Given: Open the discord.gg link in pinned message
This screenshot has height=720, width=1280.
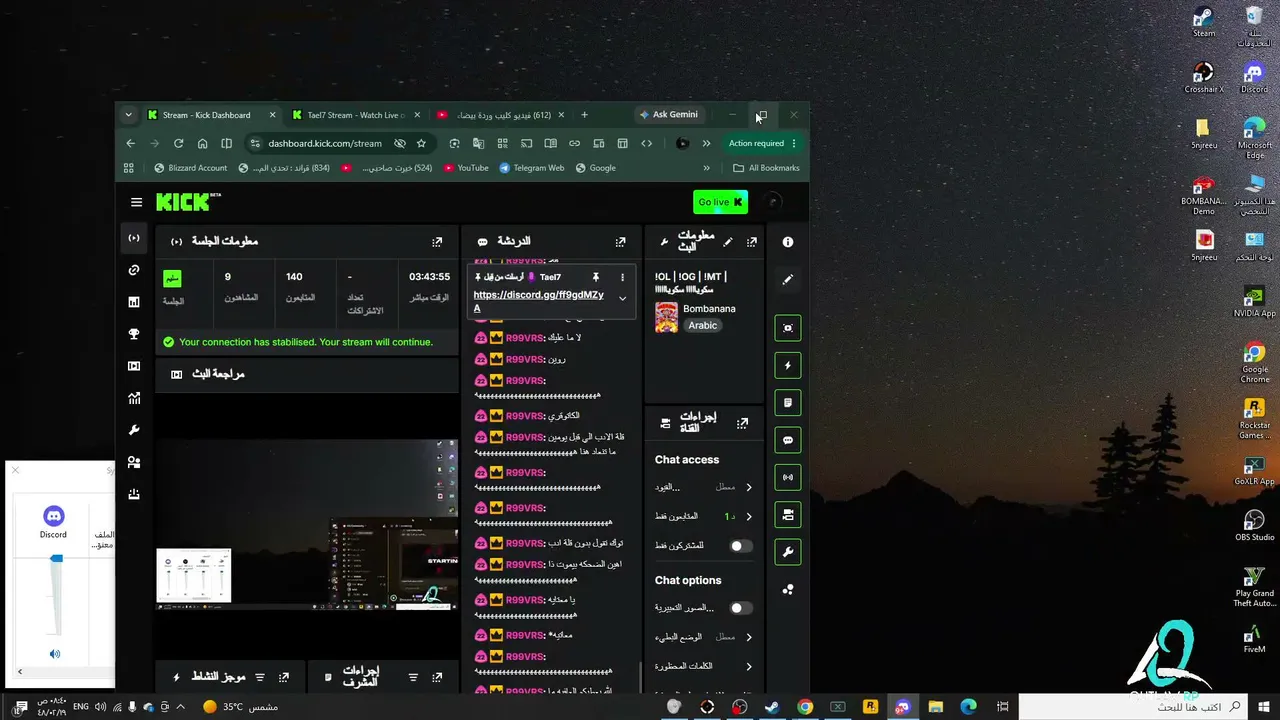Looking at the screenshot, I should click(538, 301).
